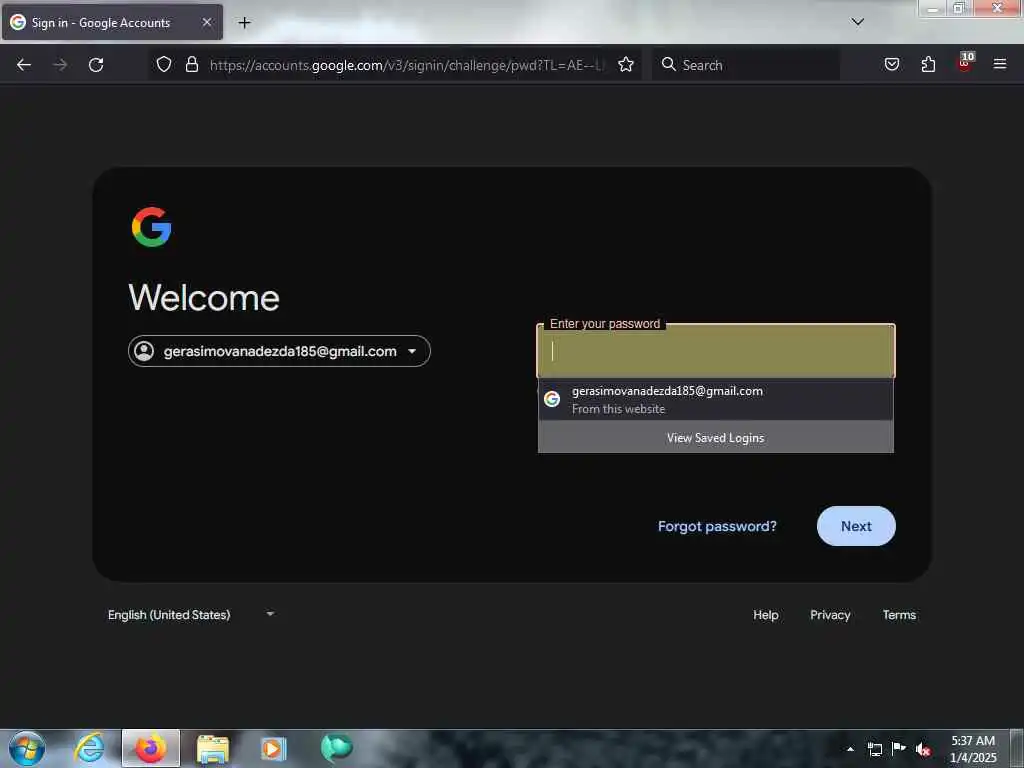
Task: Open the tracking protection shield icon
Action: point(164,64)
